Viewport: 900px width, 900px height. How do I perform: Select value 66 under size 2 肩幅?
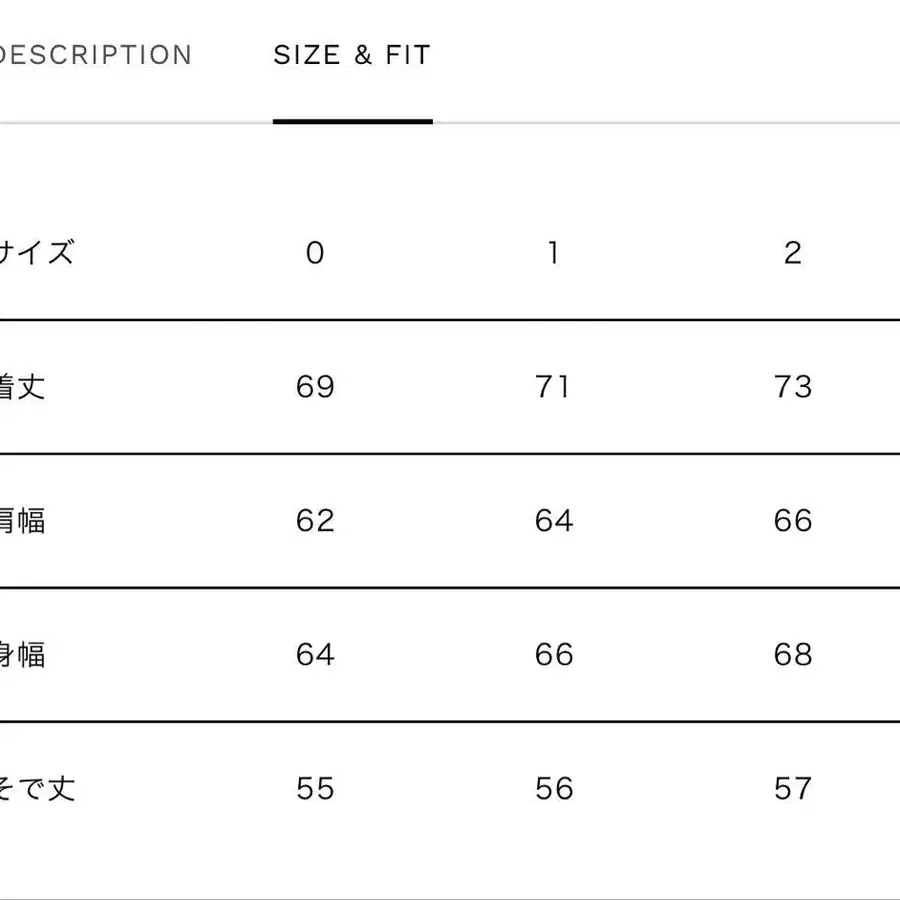[793, 521]
